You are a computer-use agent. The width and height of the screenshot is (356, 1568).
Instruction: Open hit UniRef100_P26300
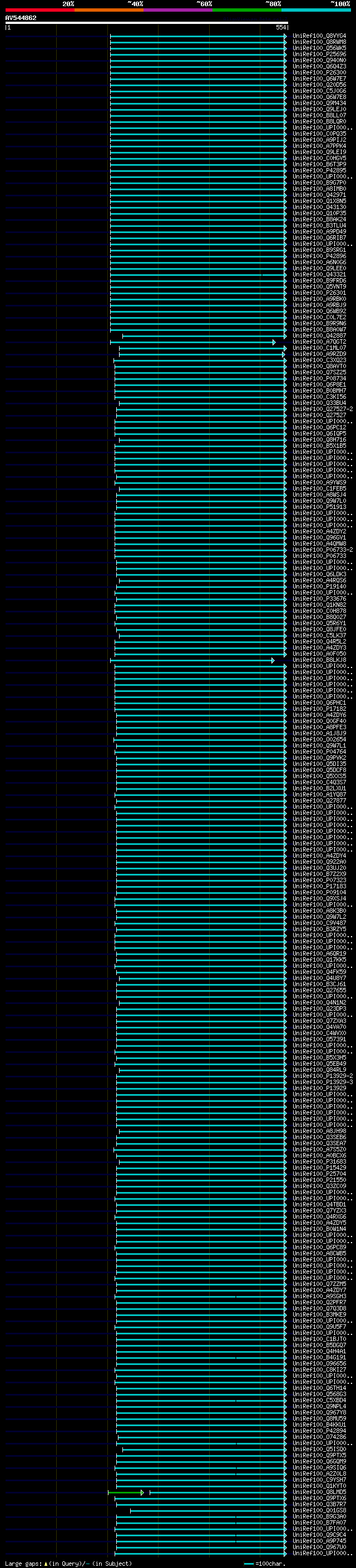[319, 73]
